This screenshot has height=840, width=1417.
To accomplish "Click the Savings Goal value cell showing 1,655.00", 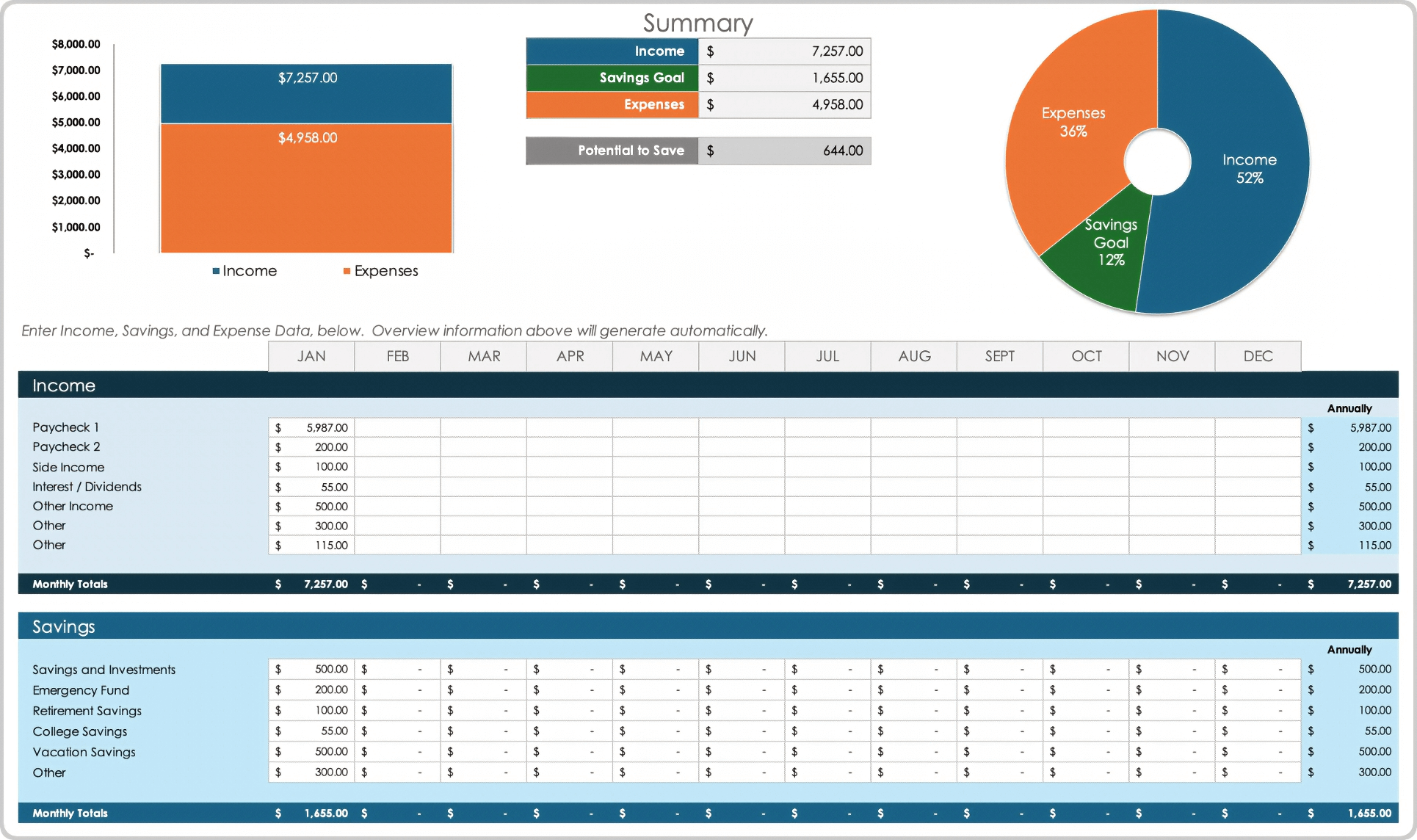I will [785, 78].
